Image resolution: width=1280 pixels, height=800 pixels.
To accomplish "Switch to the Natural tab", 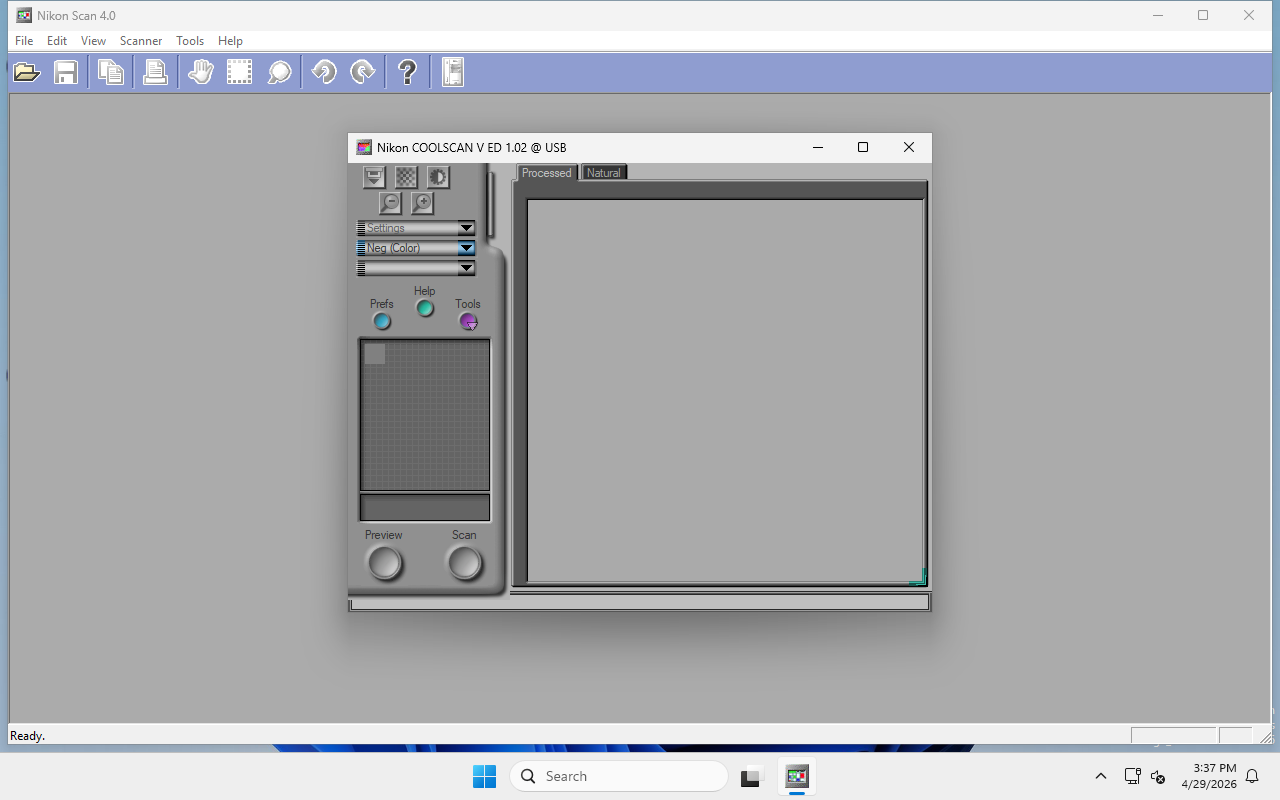I will coord(604,173).
